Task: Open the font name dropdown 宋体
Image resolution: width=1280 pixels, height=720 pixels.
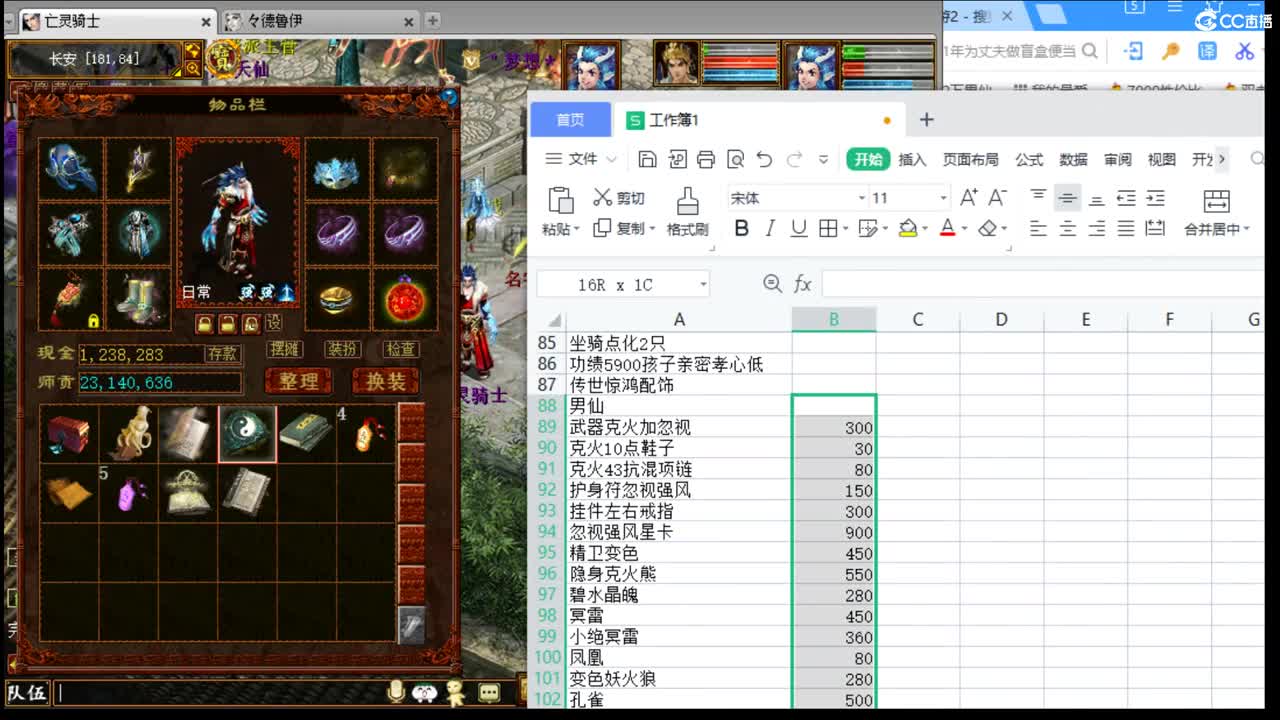Action: click(861, 198)
